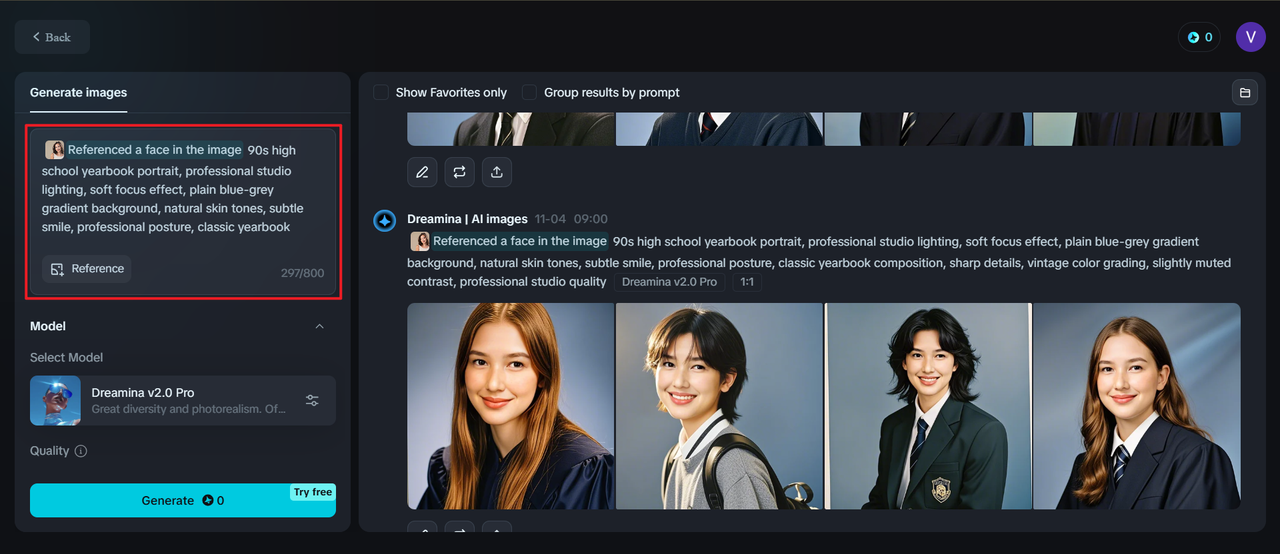This screenshot has height=554, width=1280.
Task: Upload or export the upper result set
Action: (x=496, y=172)
